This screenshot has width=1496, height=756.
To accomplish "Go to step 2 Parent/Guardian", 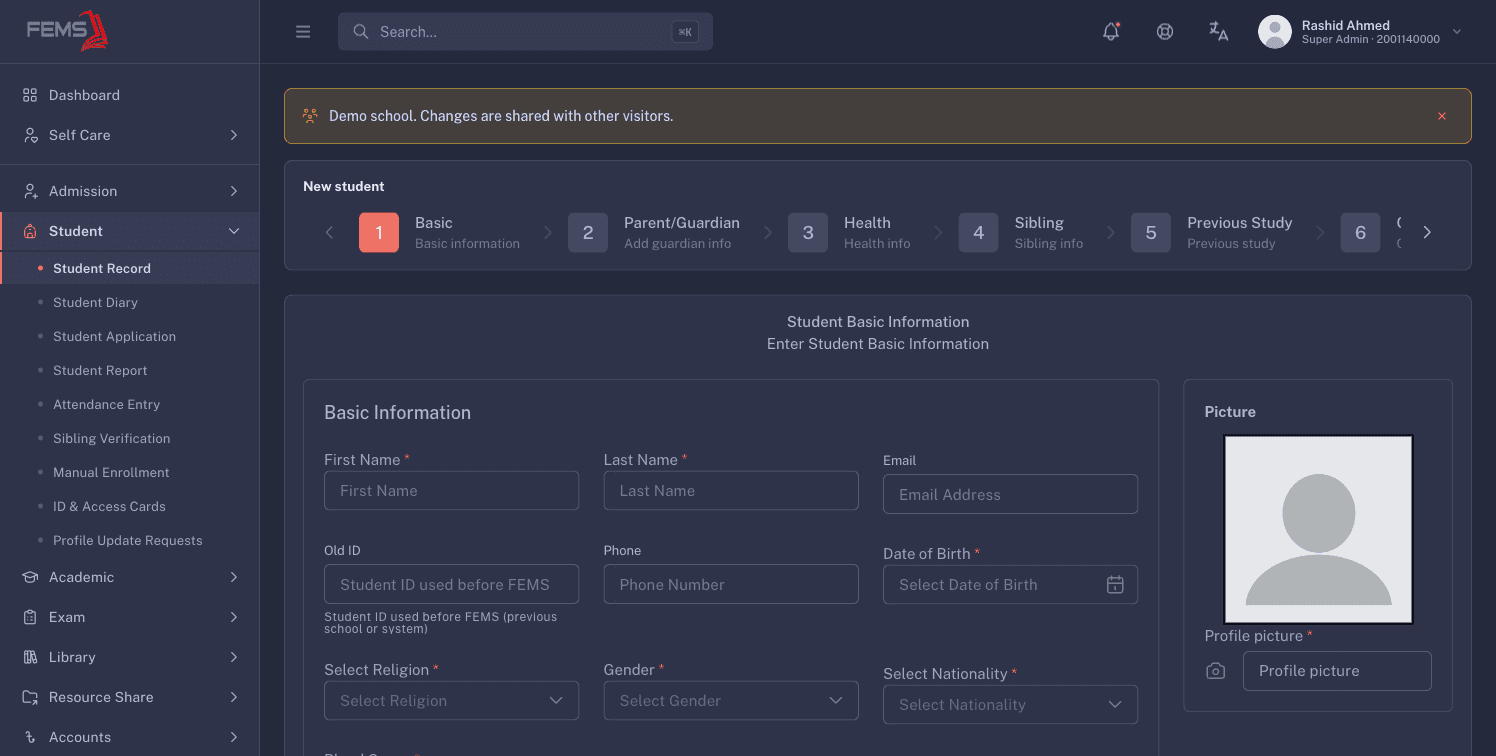I will pos(654,232).
